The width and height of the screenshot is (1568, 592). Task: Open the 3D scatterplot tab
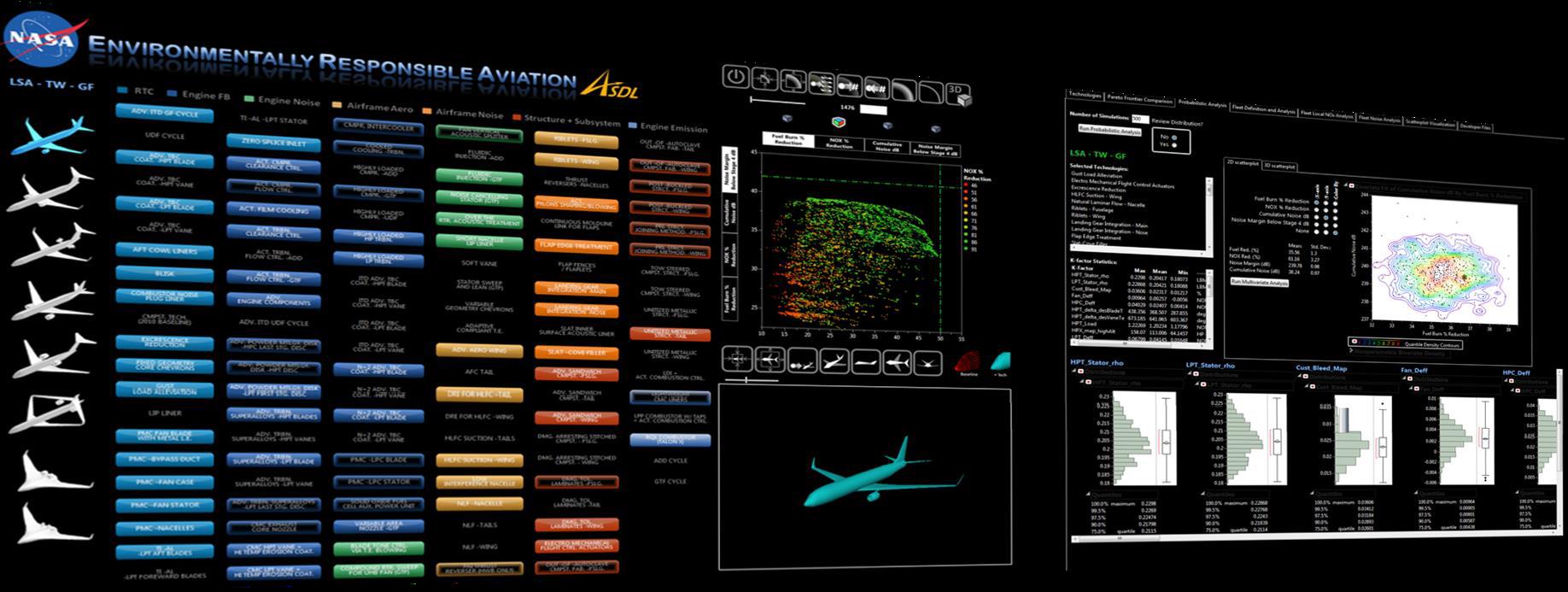click(1278, 166)
